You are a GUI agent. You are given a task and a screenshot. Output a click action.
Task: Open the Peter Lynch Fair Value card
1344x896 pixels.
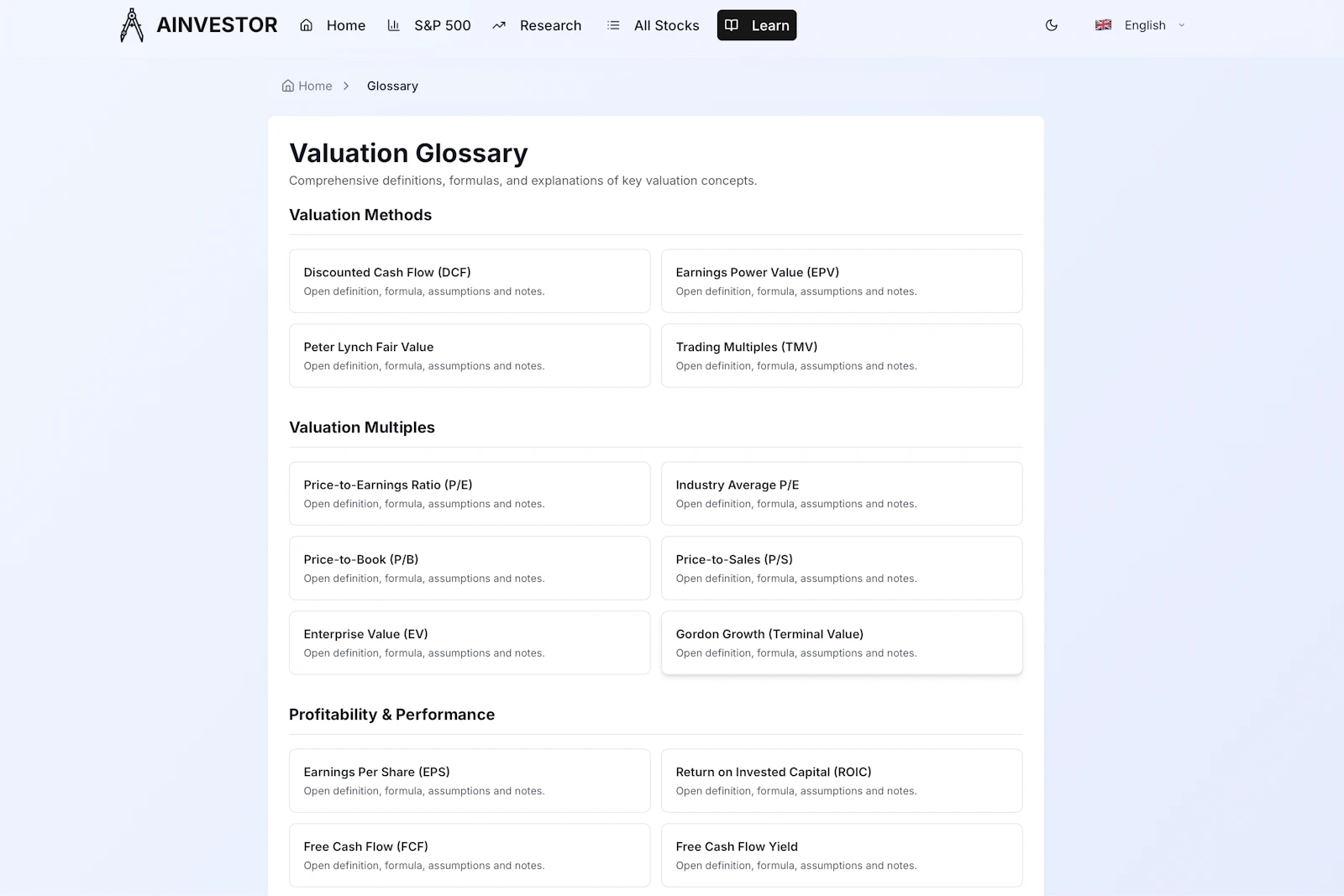pos(470,356)
